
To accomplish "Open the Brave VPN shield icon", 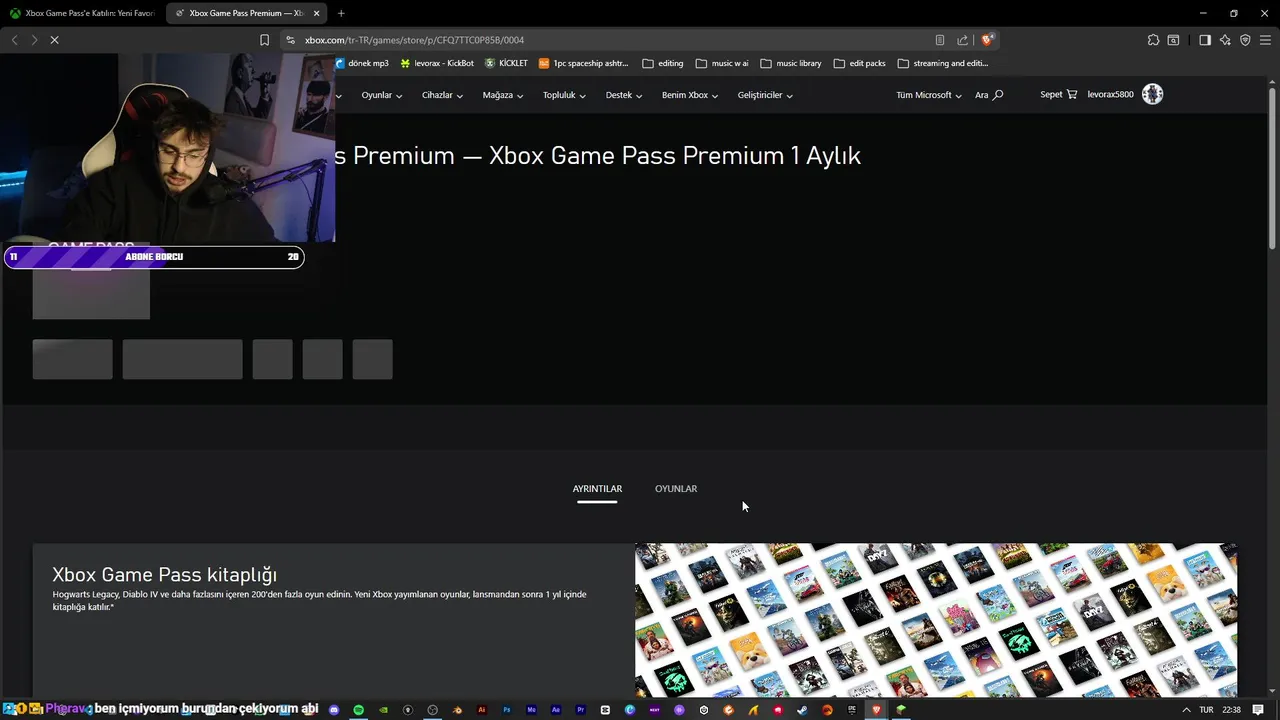I will 1245,40.
